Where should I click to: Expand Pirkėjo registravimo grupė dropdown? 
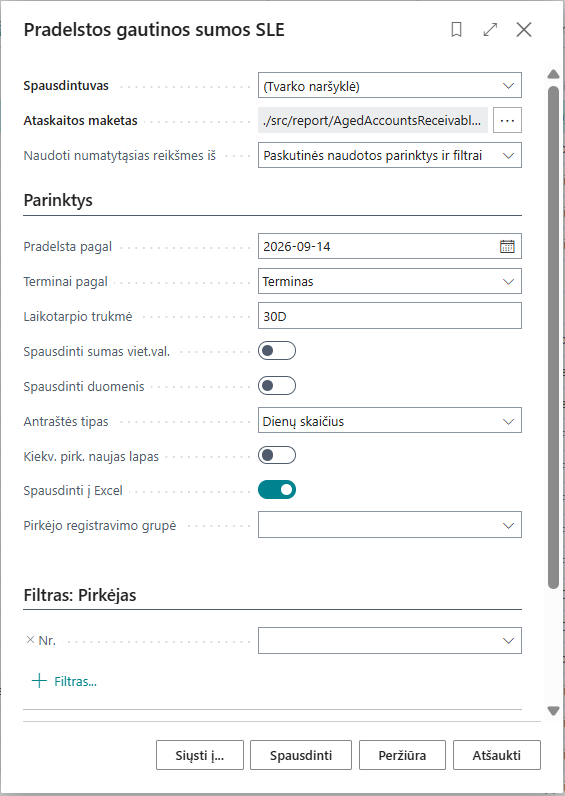[389, 525]
